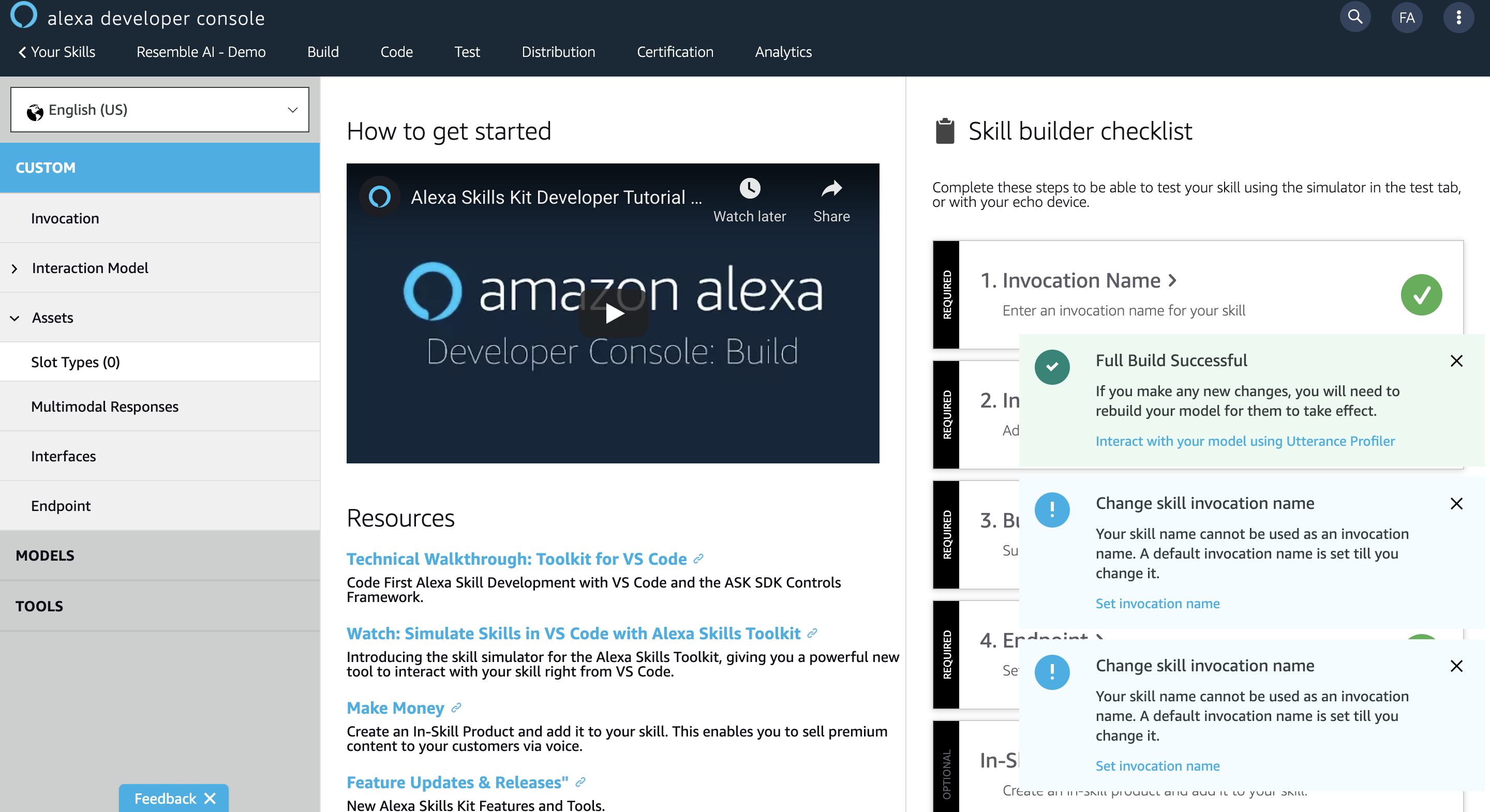Expand the Interaction Model section

pyautogui.click(x=160, y=268)
